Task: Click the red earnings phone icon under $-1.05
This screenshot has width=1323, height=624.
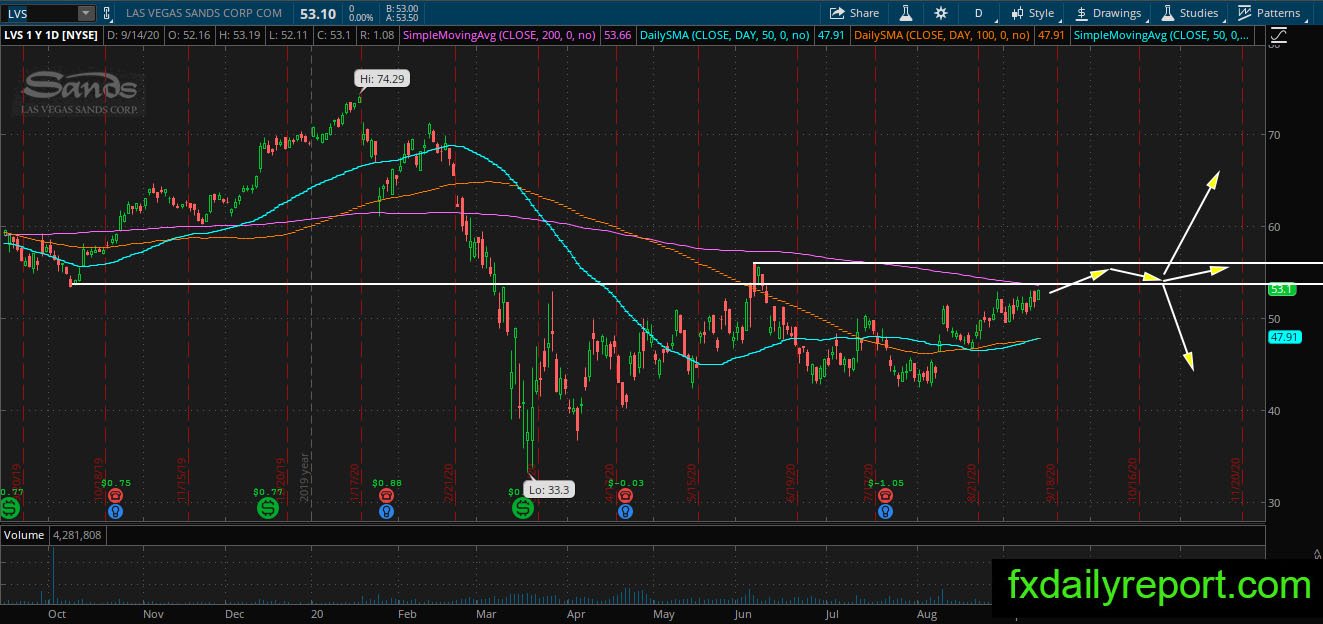Action: click(x=884, y=495)
